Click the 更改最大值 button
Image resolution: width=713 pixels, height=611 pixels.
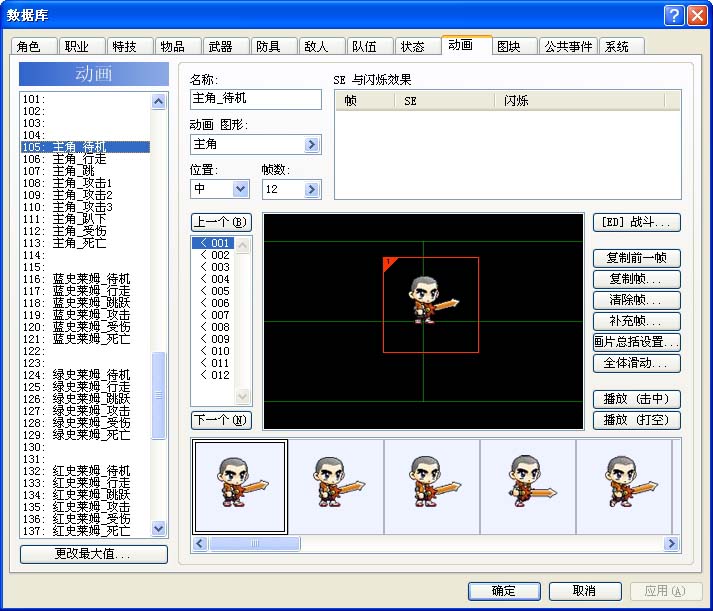[94, 554]
